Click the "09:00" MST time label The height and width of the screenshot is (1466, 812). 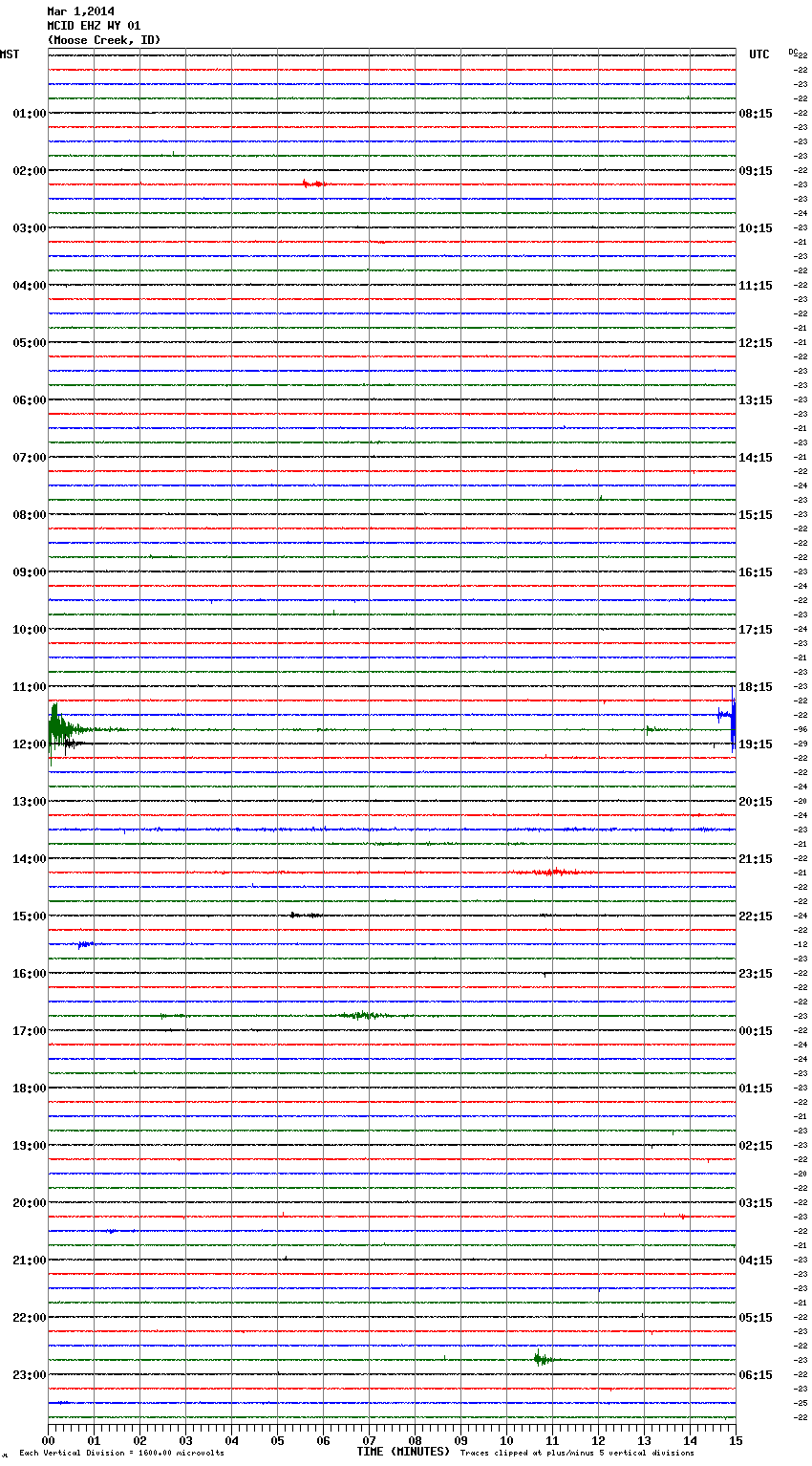tap(30, 572)
